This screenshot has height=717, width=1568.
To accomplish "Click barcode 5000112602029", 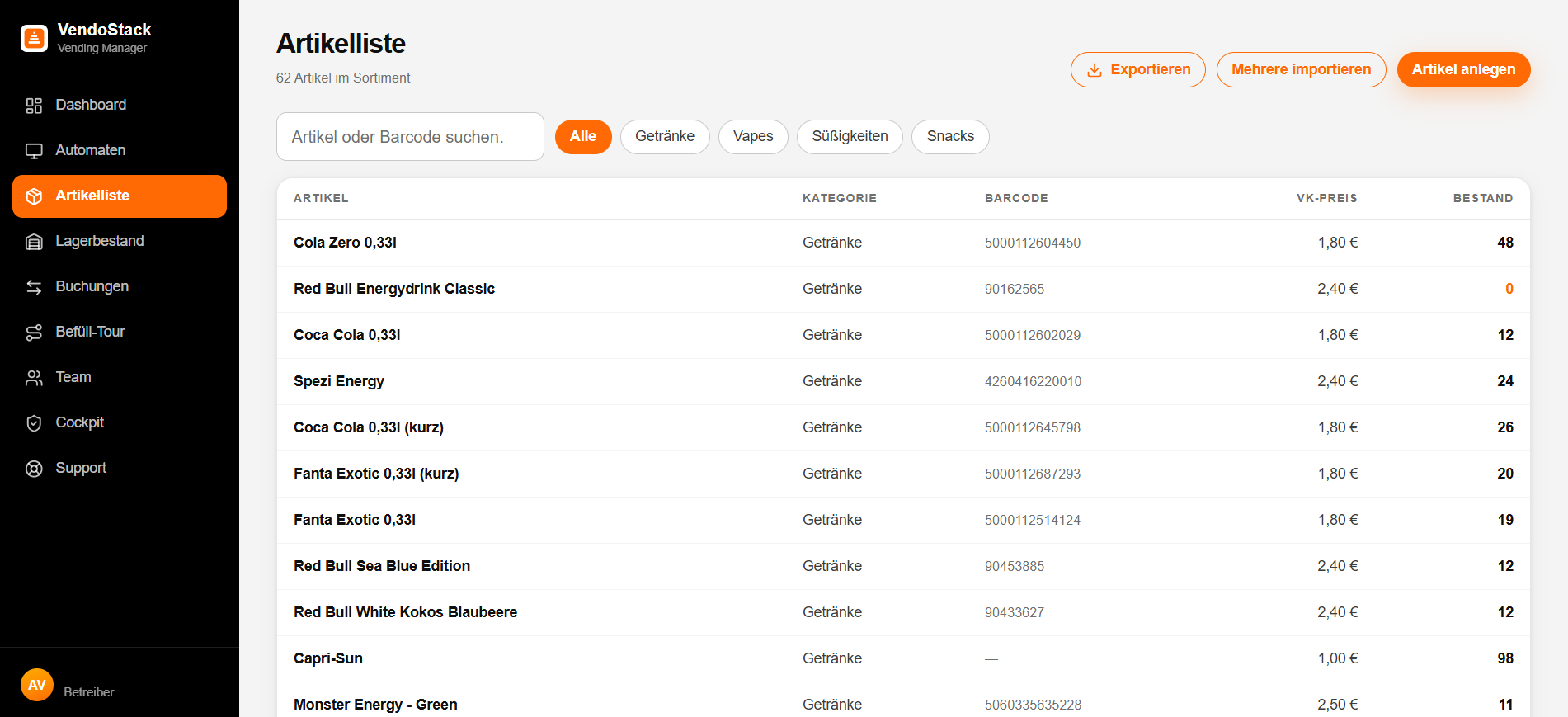I will coord(1033,336).
